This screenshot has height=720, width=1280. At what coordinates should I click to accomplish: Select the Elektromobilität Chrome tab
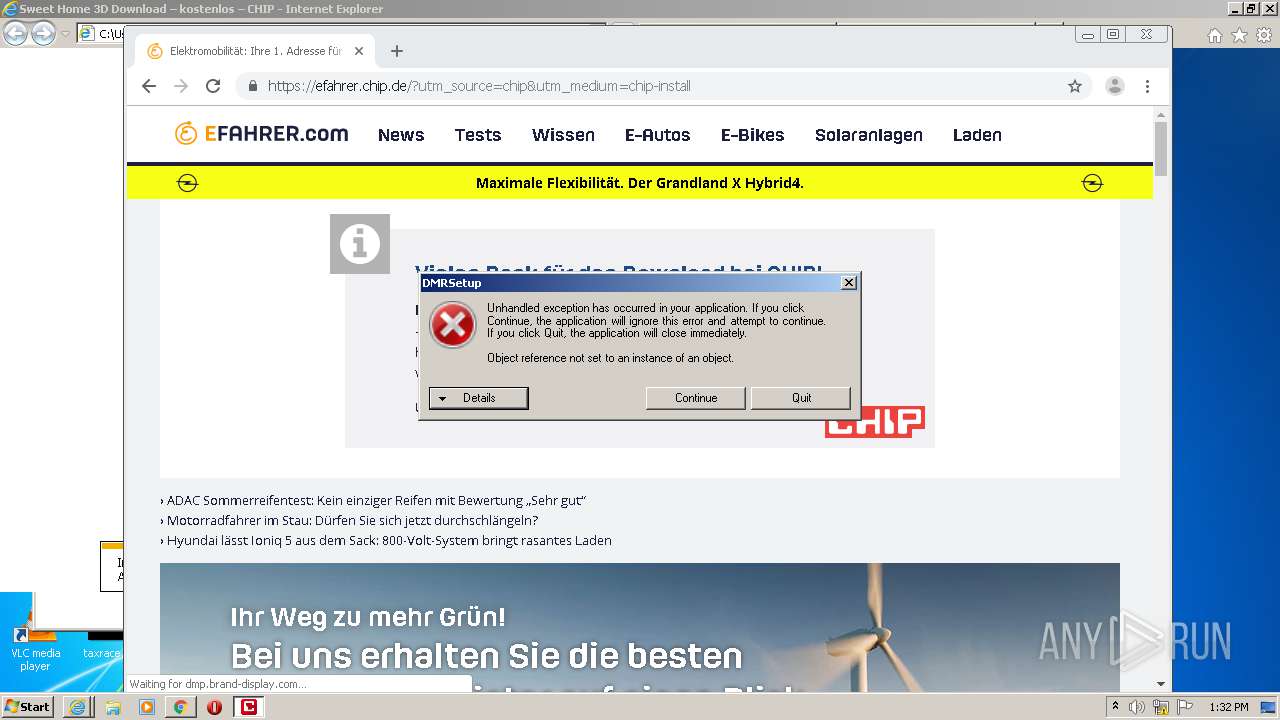tap(256, 51)
